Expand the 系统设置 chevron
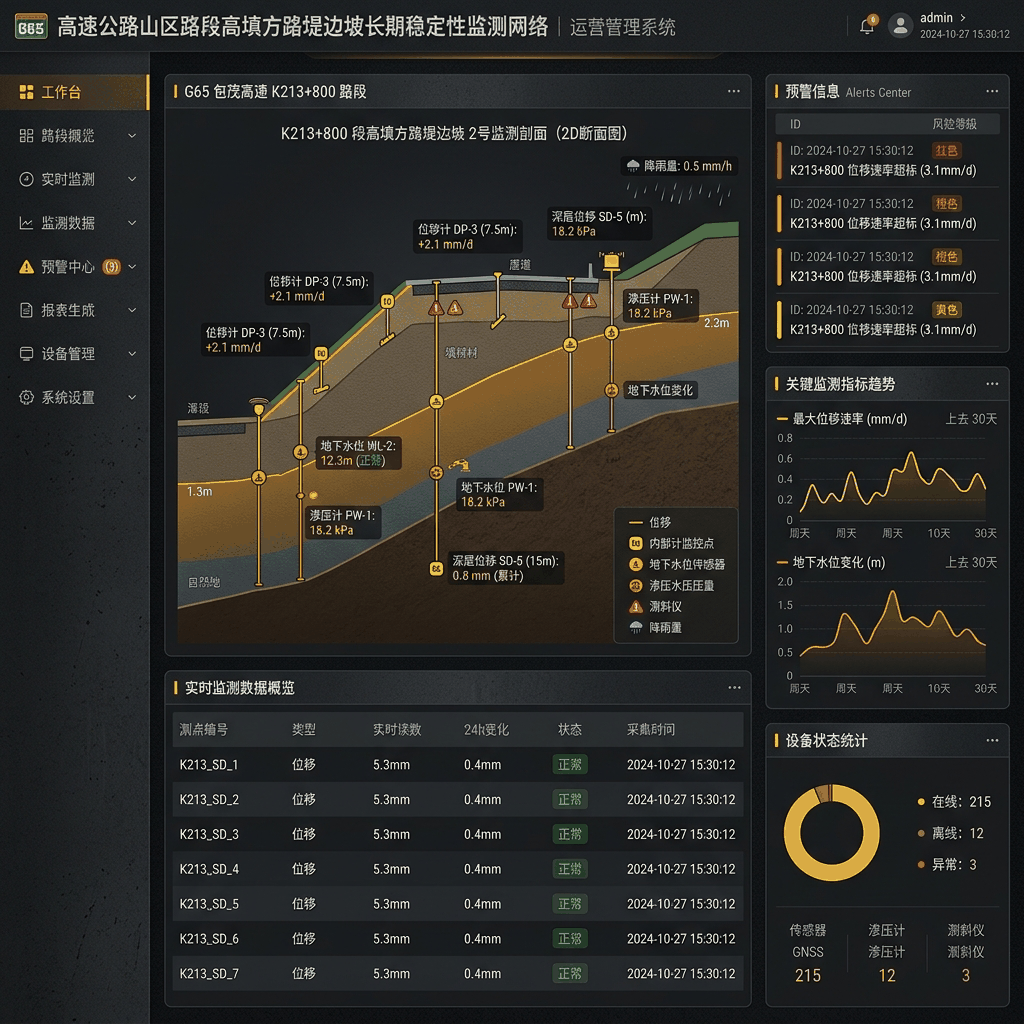Image resolution: width=1024 pixels, height=1024 pixels. point(132,397)
